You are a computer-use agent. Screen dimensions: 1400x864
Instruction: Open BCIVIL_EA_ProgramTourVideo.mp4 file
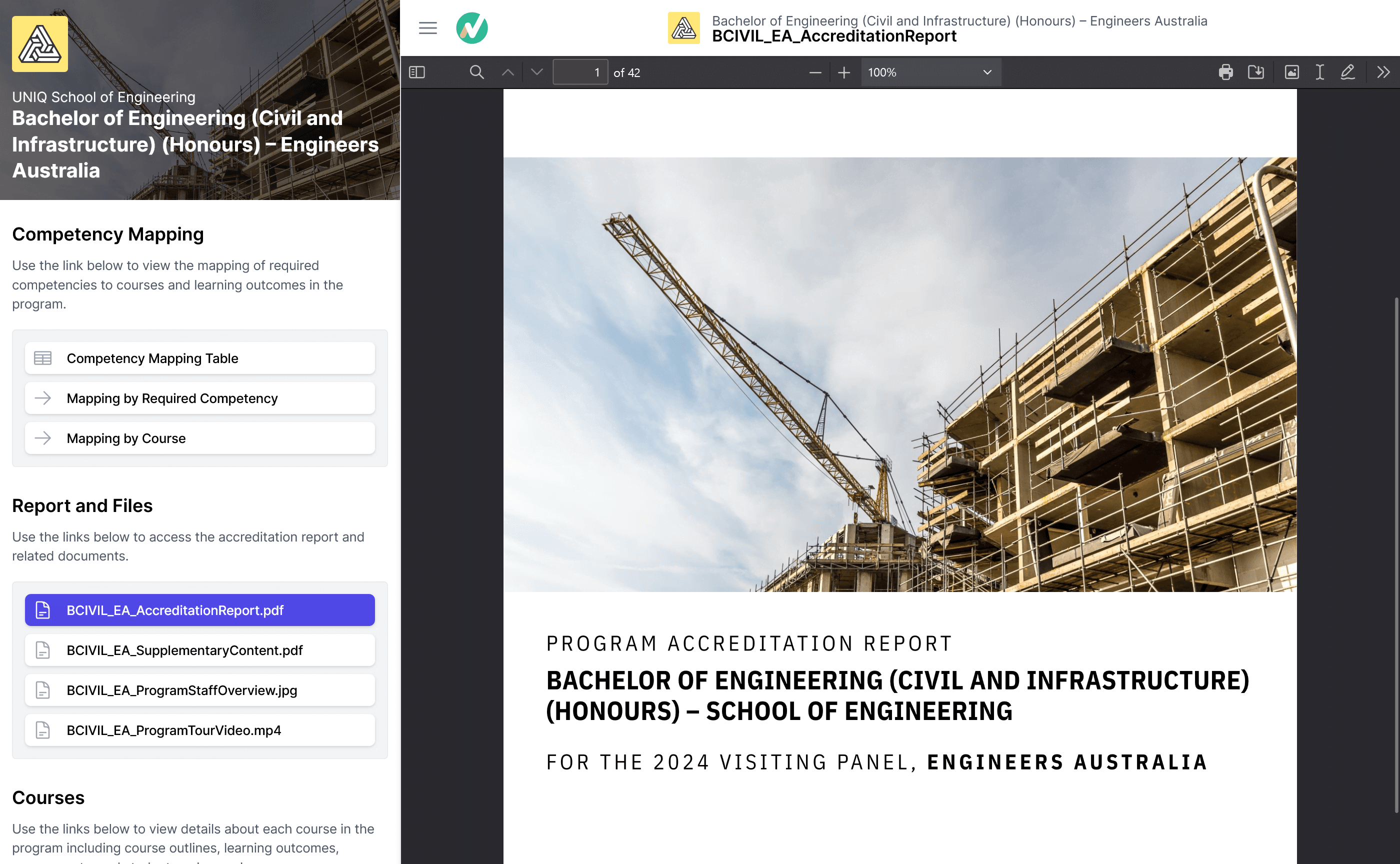click(200, 730)
